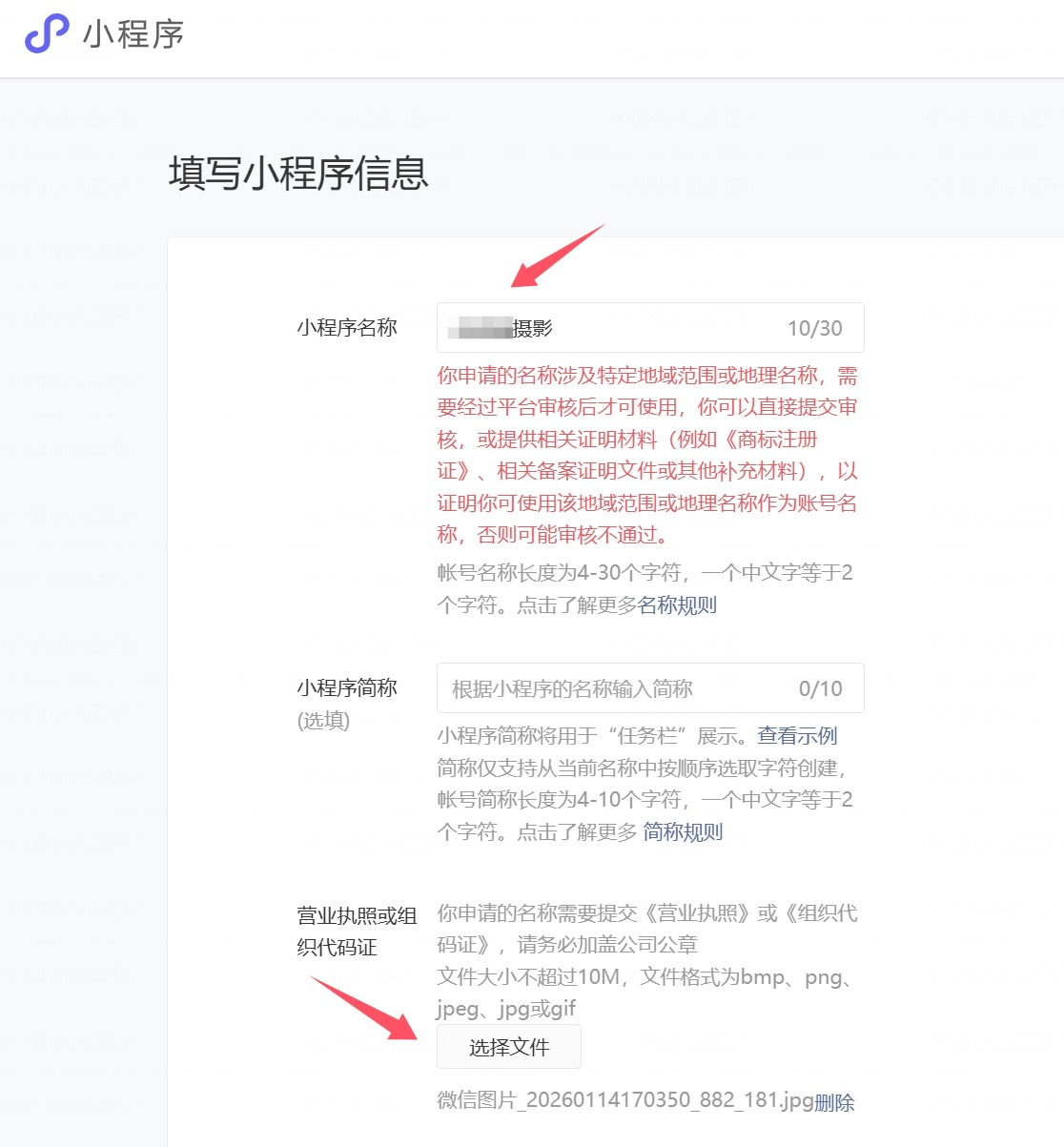
Task: Click the 填写小程序信息 page heading
Action: click(x=298, y=174)
